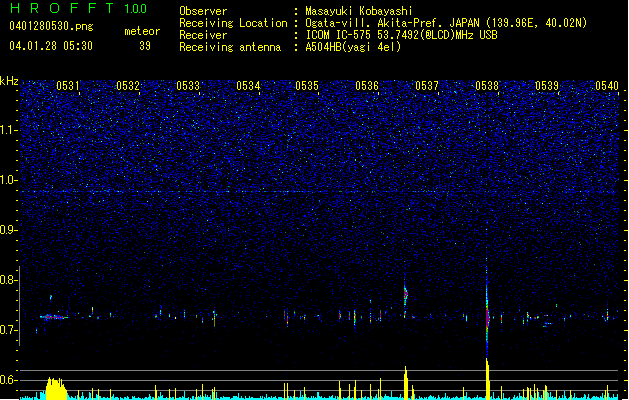Screen dimensions: 629x400
Task: Click the 0.7 kHz axis label
Action: 9,330
